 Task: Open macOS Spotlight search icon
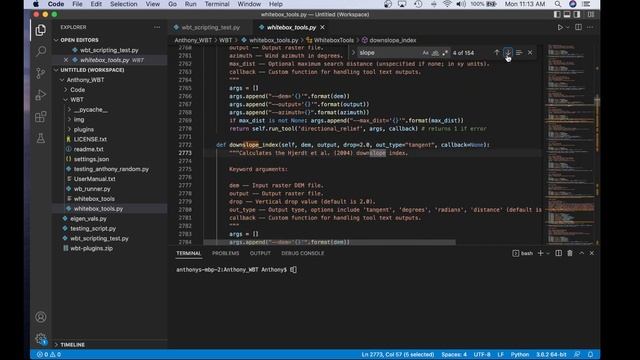coord(558,4)
